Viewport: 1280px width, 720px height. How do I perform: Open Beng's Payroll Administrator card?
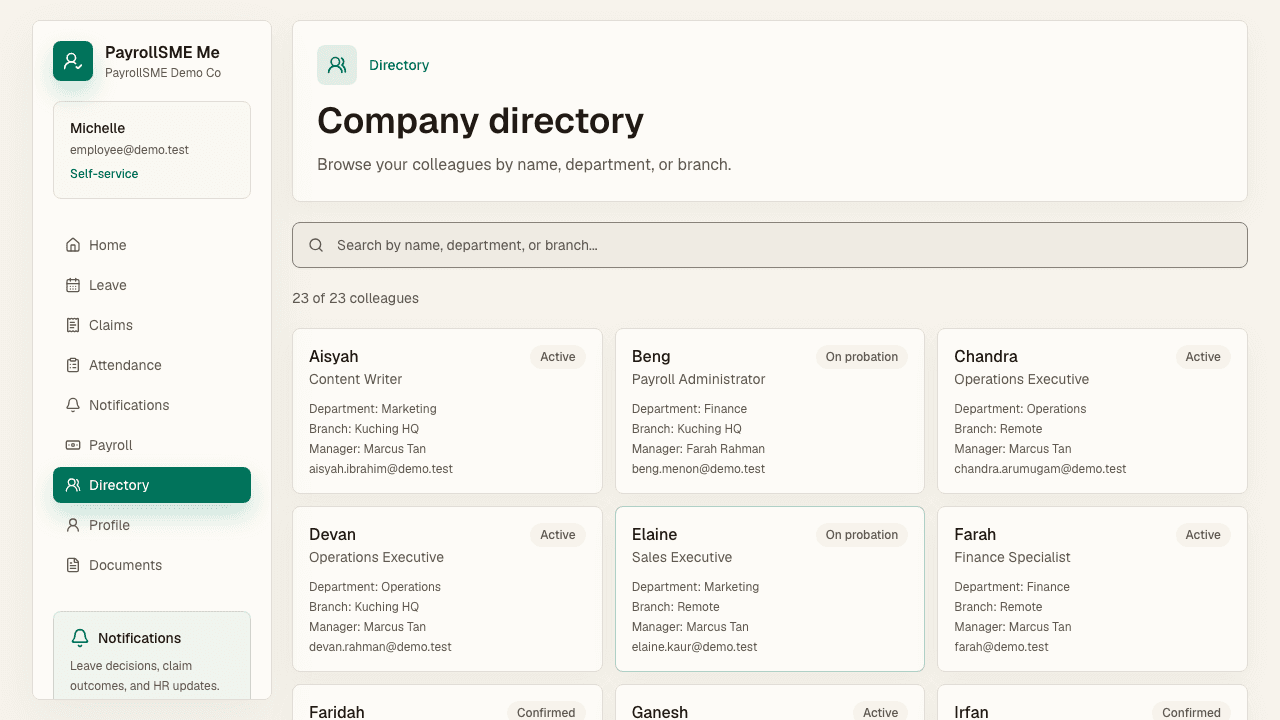tap(770, 411)
